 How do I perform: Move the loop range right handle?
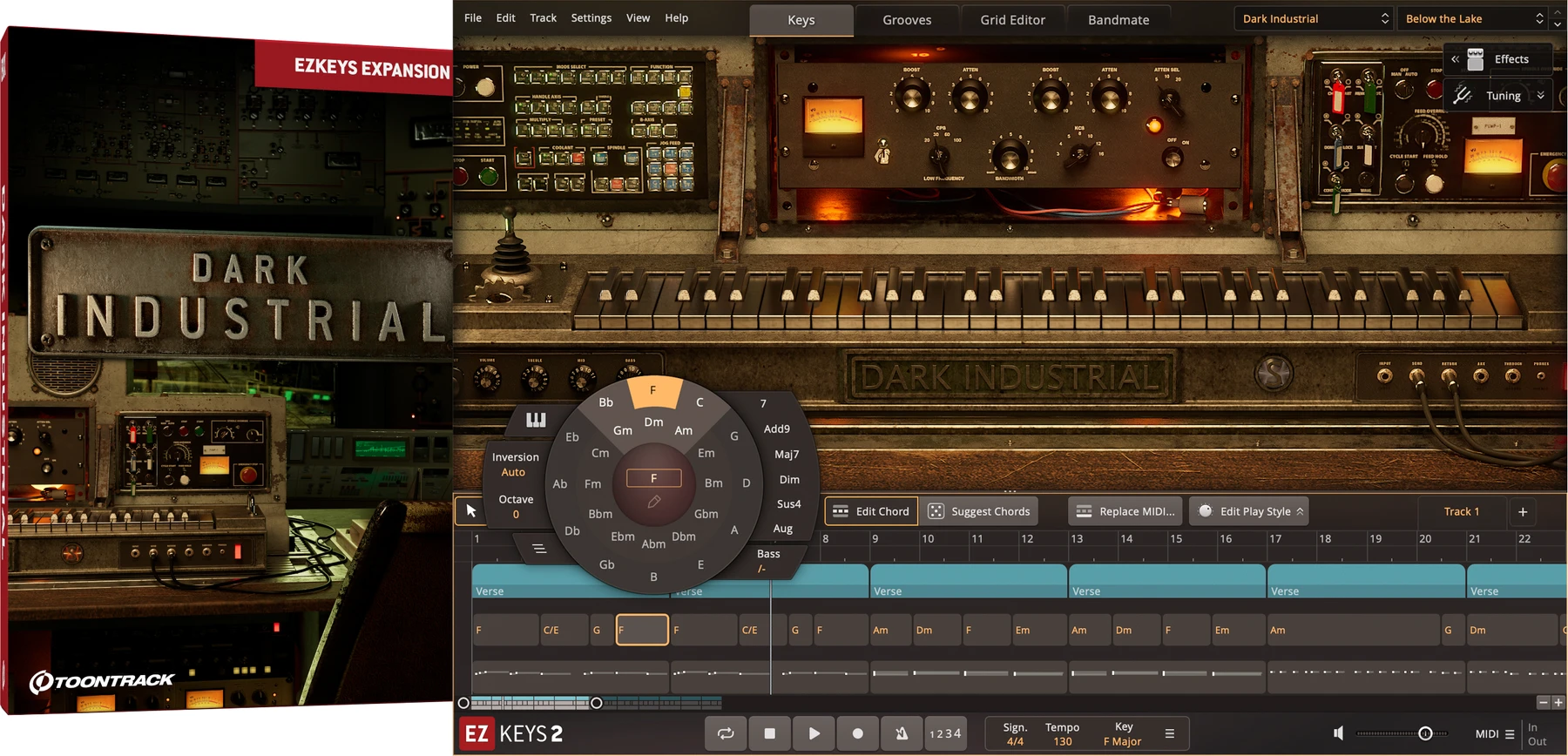pos(597,703)
